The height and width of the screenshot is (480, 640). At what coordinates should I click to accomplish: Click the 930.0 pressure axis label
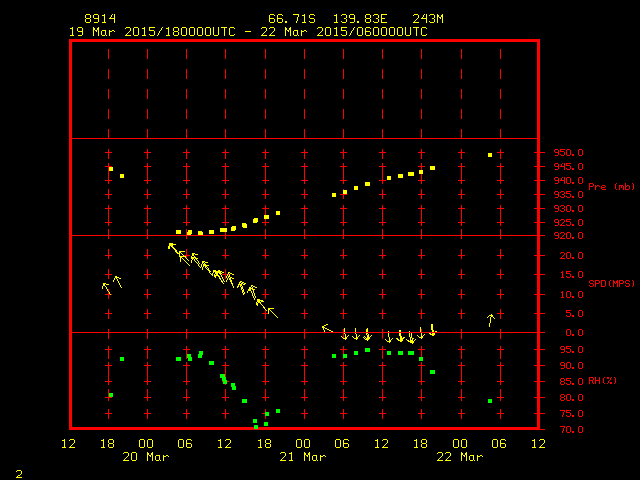[x=568, y=209]
